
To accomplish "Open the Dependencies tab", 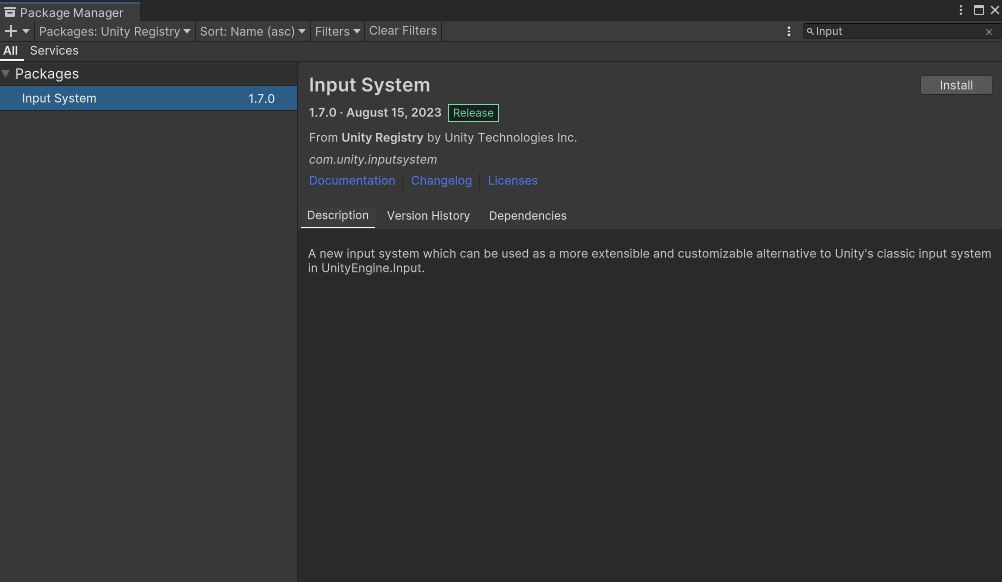I will tap(528, 216).
